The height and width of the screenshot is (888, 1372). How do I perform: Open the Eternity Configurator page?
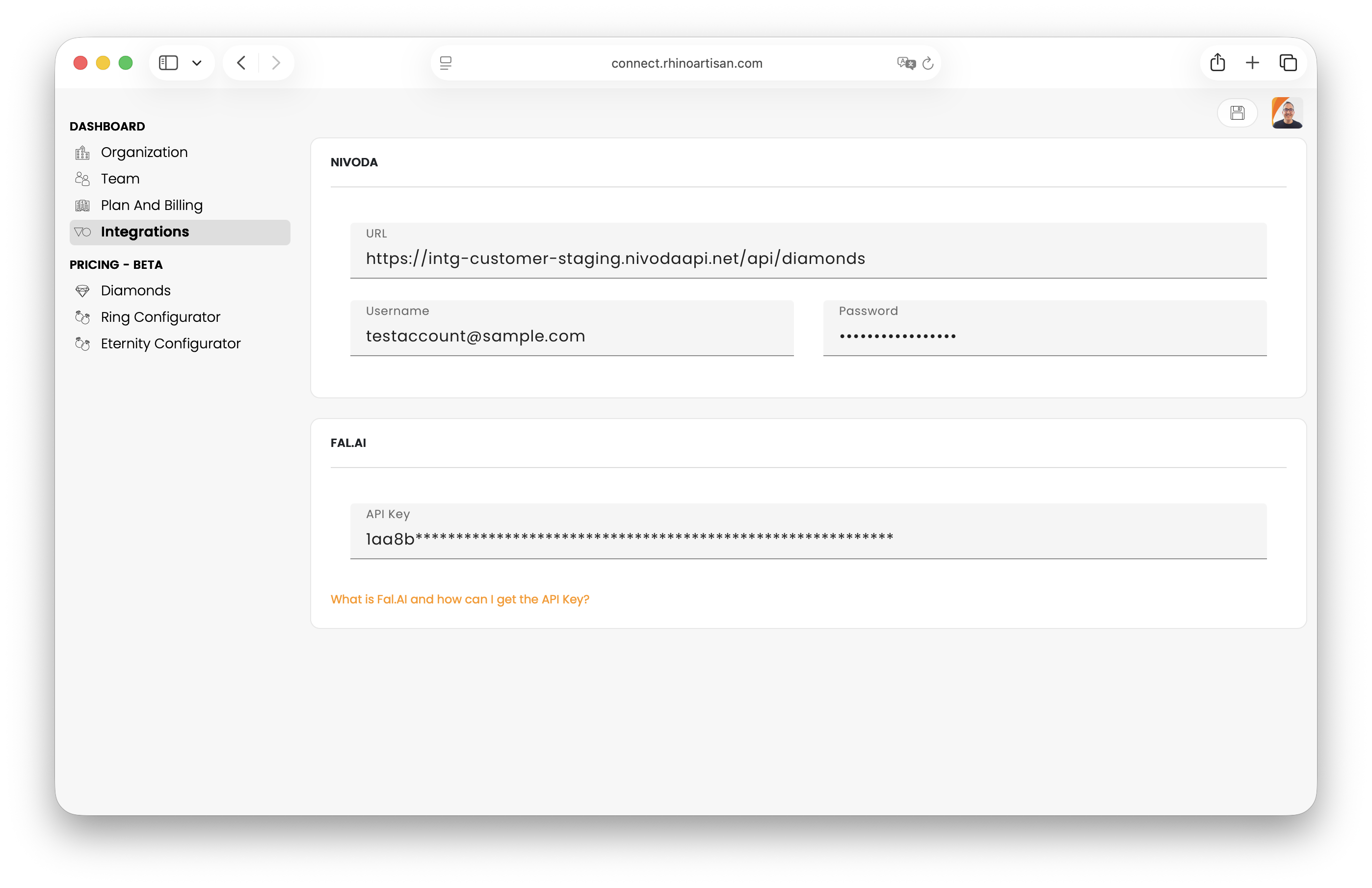(180, 344)
